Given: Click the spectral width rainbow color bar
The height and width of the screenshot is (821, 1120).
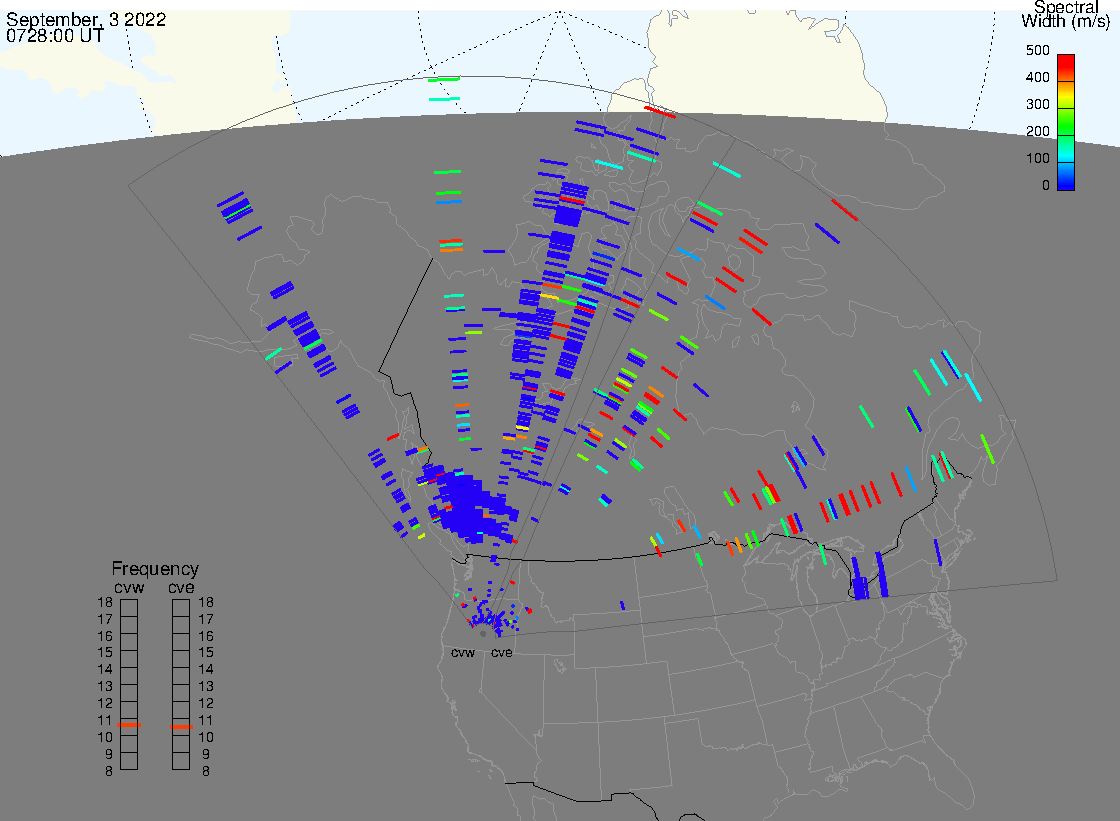Looking at the screenshot, I should point(1066,122).
